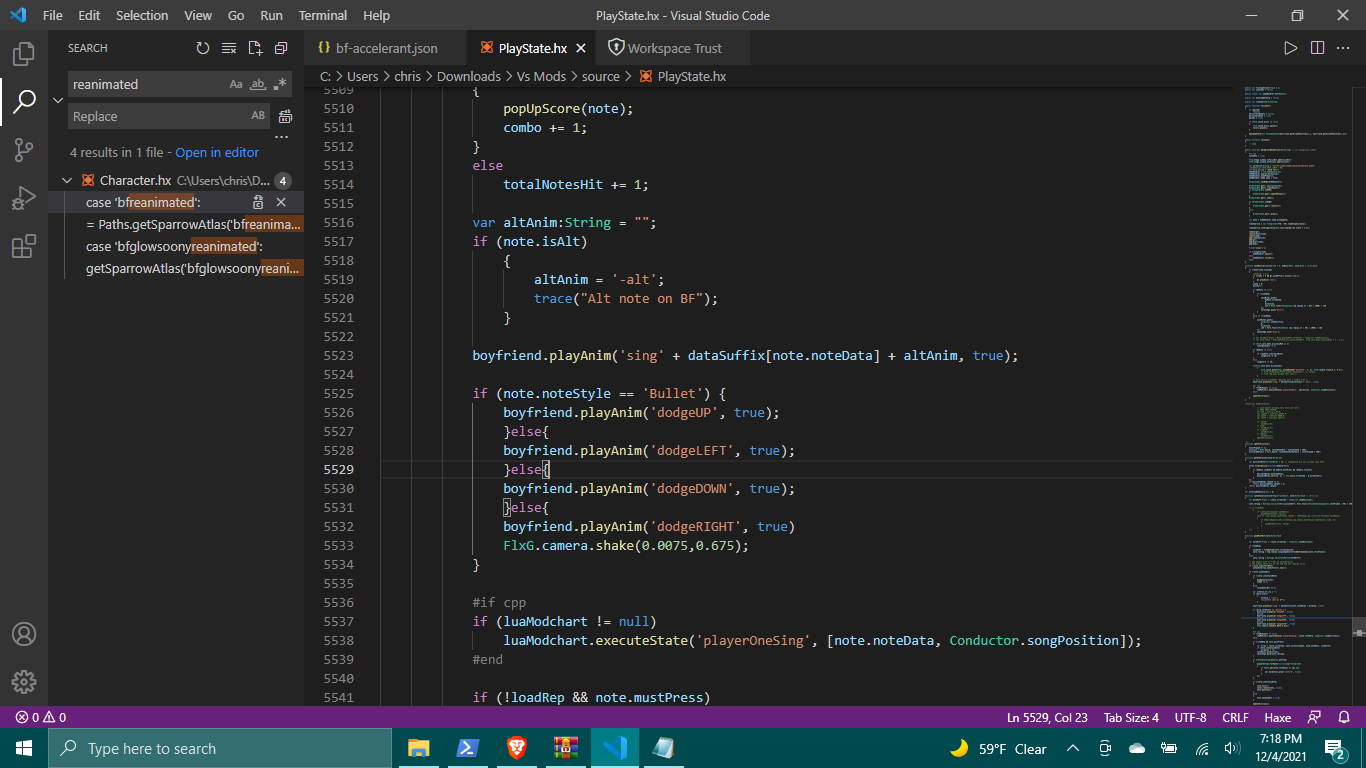This screenshot has width=1366, height=768.
Task: Open the Source Control view
Action: 24,149
